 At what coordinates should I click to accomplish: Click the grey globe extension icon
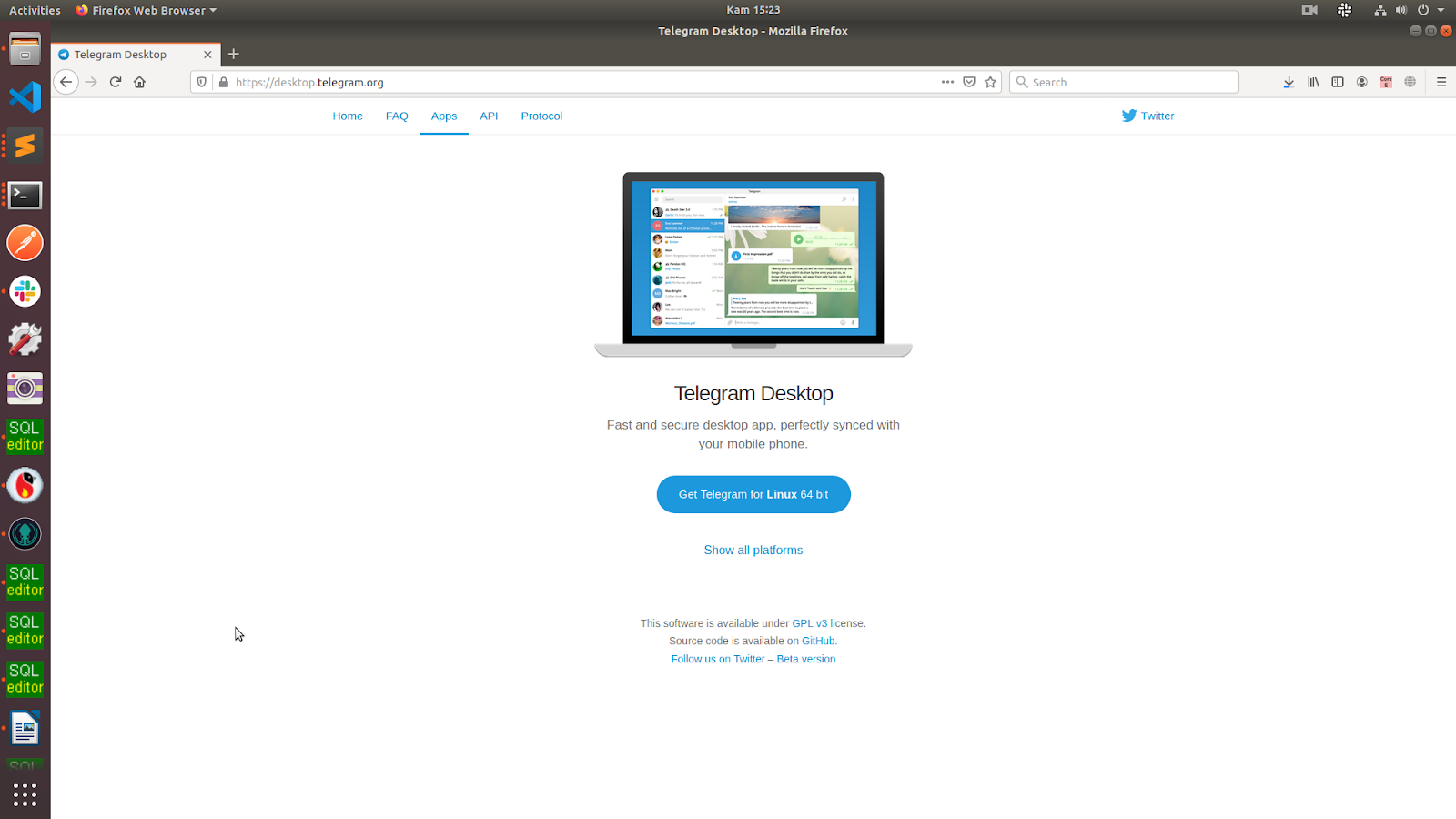[1410, 82]
